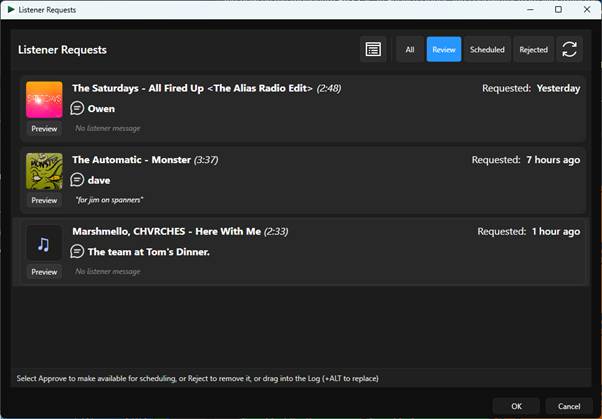Dismiss dialog with Cancel button
602x419 pixels.
(569, 406)
